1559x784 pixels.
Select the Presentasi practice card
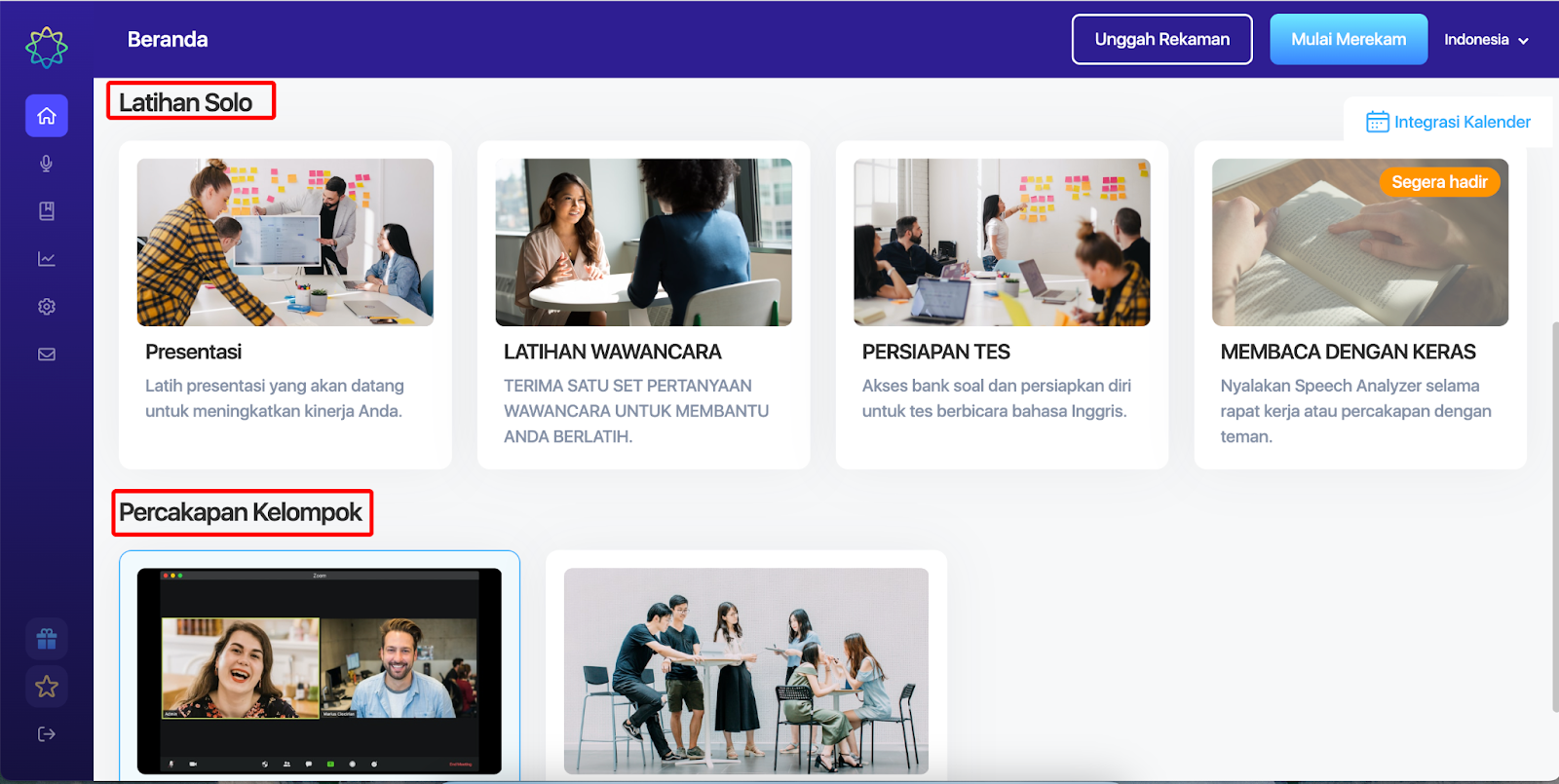(x=285, y=305)
